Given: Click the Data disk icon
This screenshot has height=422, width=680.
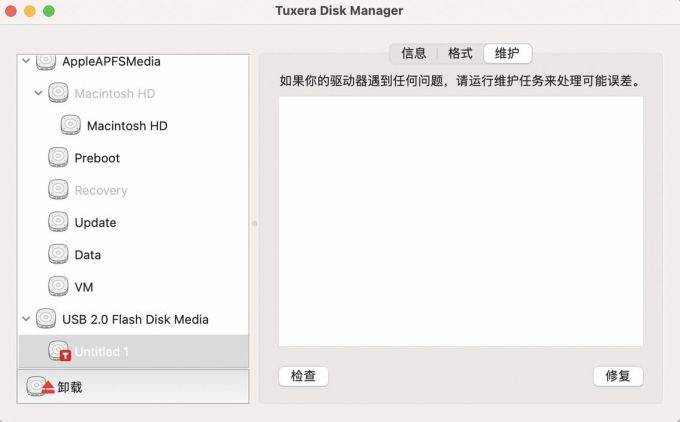Looking at the screenshot, I should pyautogui.click(x=58, y=254).
